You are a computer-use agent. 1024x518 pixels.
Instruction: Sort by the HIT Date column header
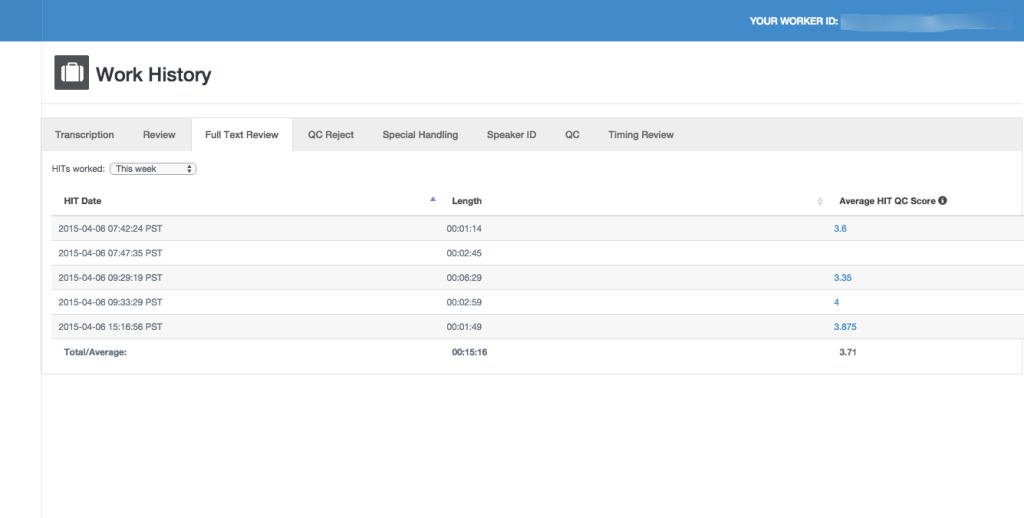(82, 201)
